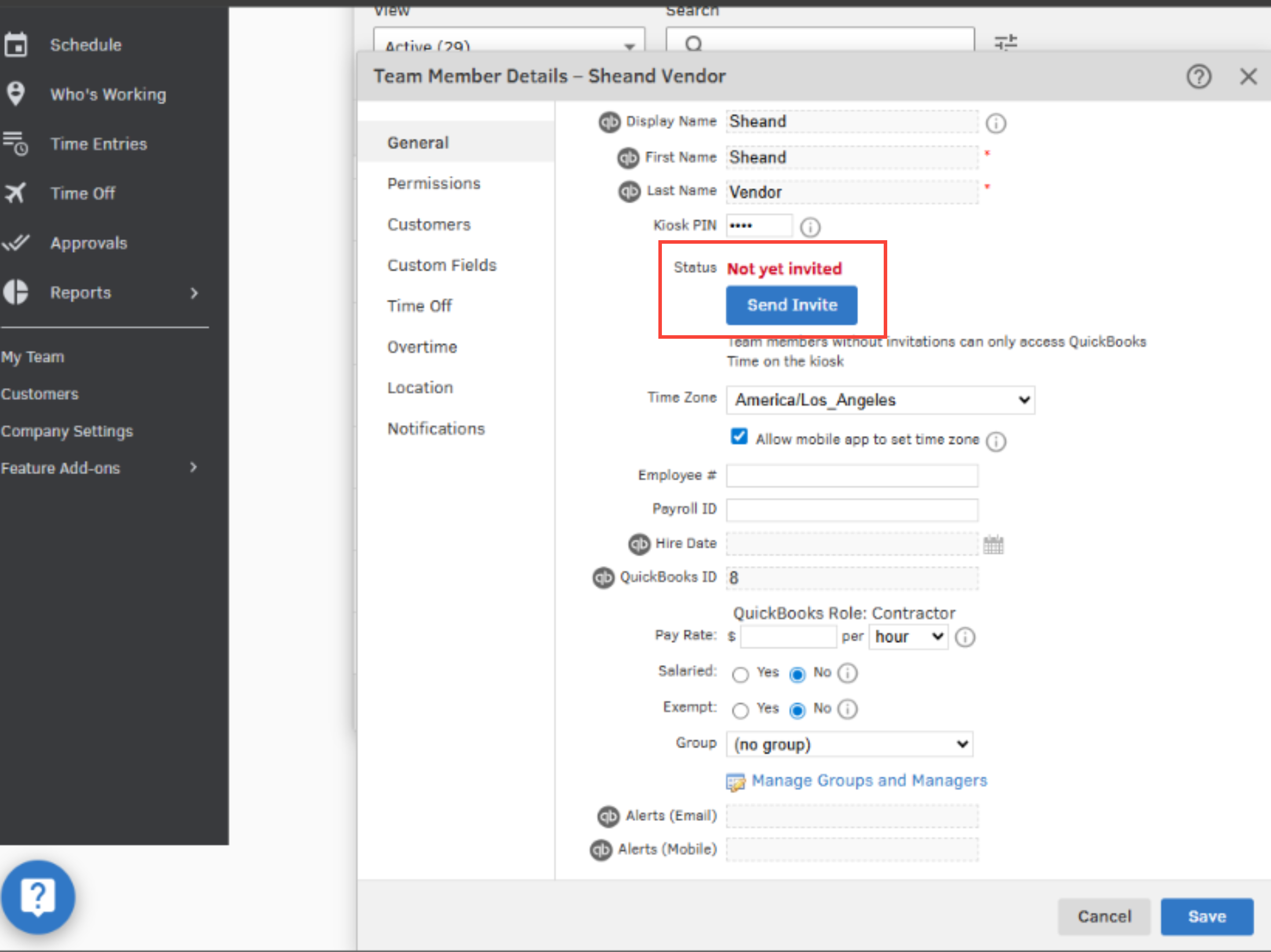This screenshot has height=952, width=1271.
Task: Open Company Settings in sidebar
Action: tap(66, 431)
